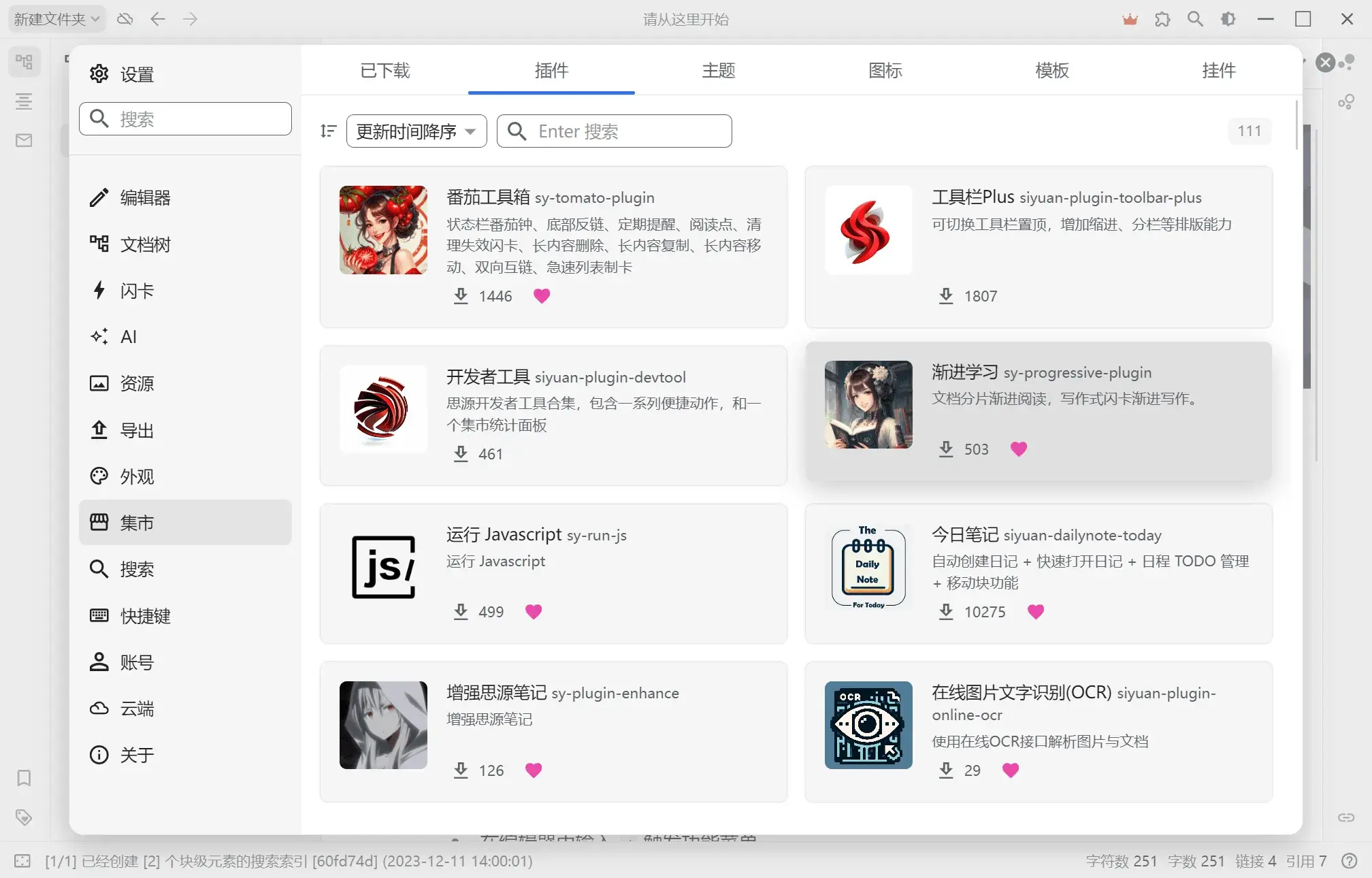Click the settings search field
Viewport: 1372px width, 878px height.
click(185, 118)
